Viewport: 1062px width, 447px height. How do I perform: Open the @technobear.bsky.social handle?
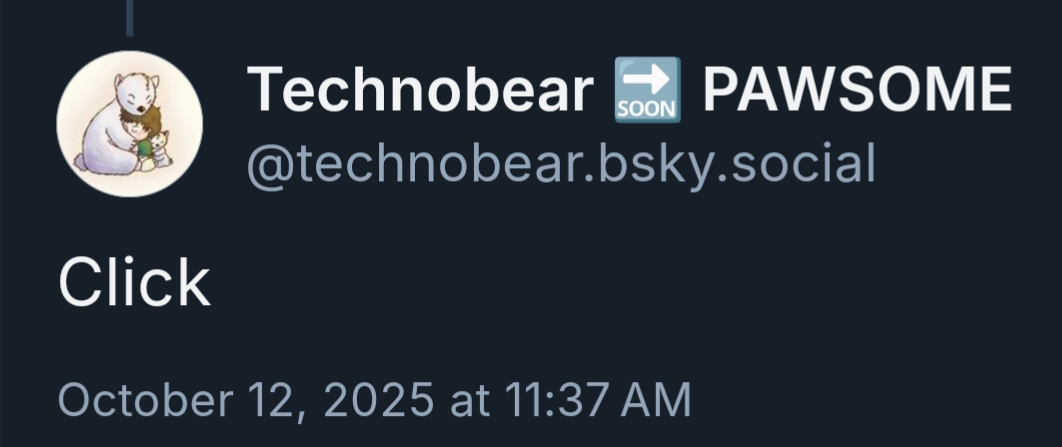click(561, 165)
